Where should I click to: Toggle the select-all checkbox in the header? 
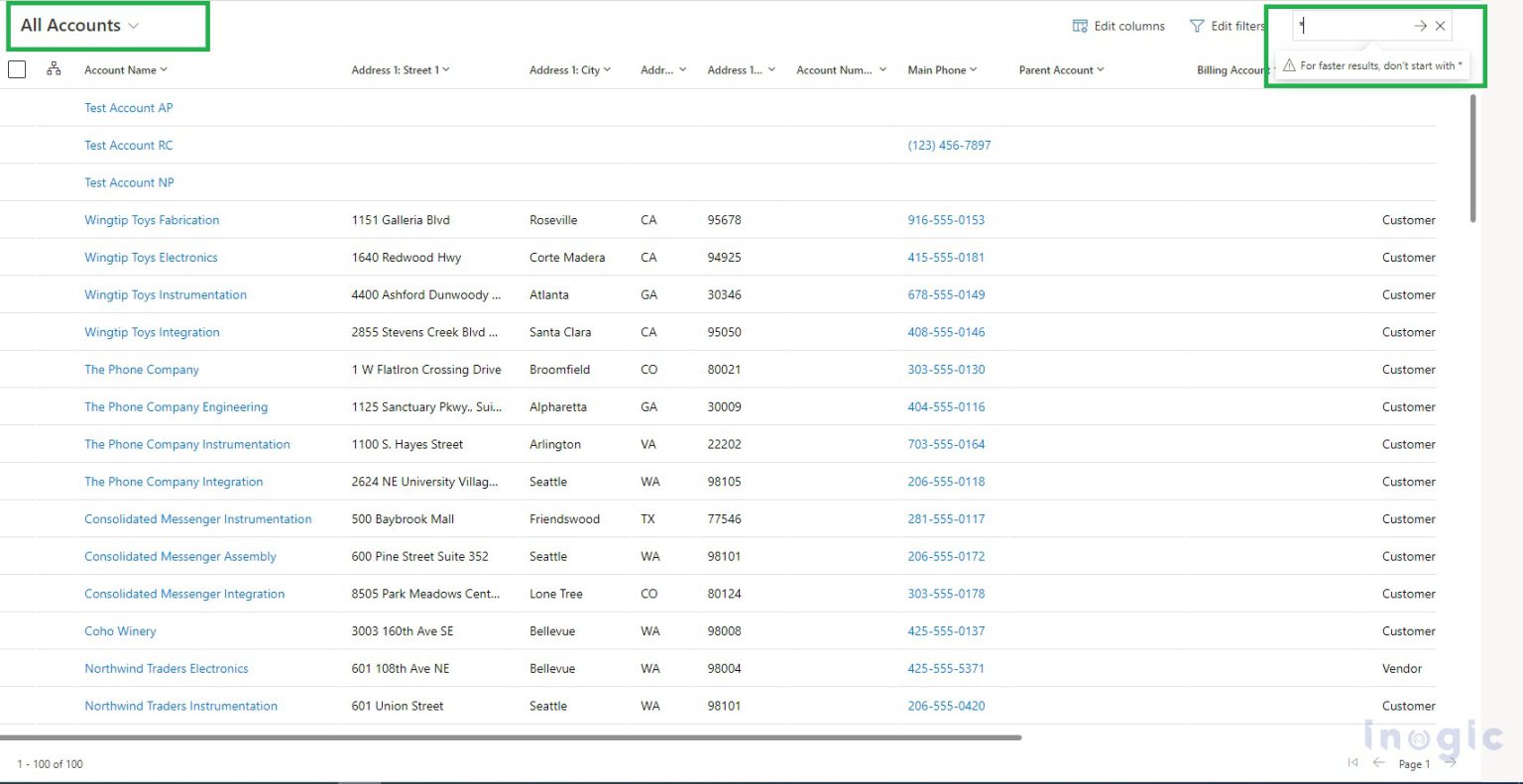pos(16,67)
